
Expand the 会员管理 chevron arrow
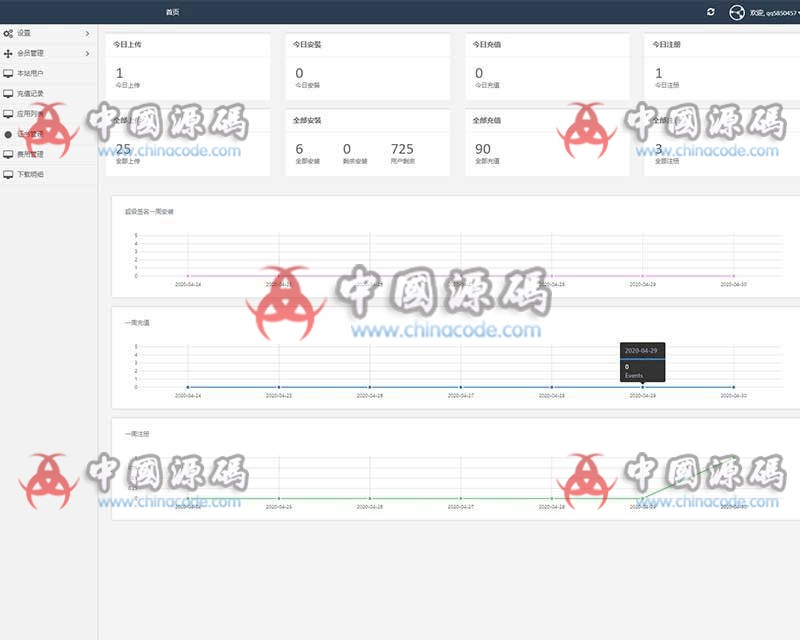88,53
